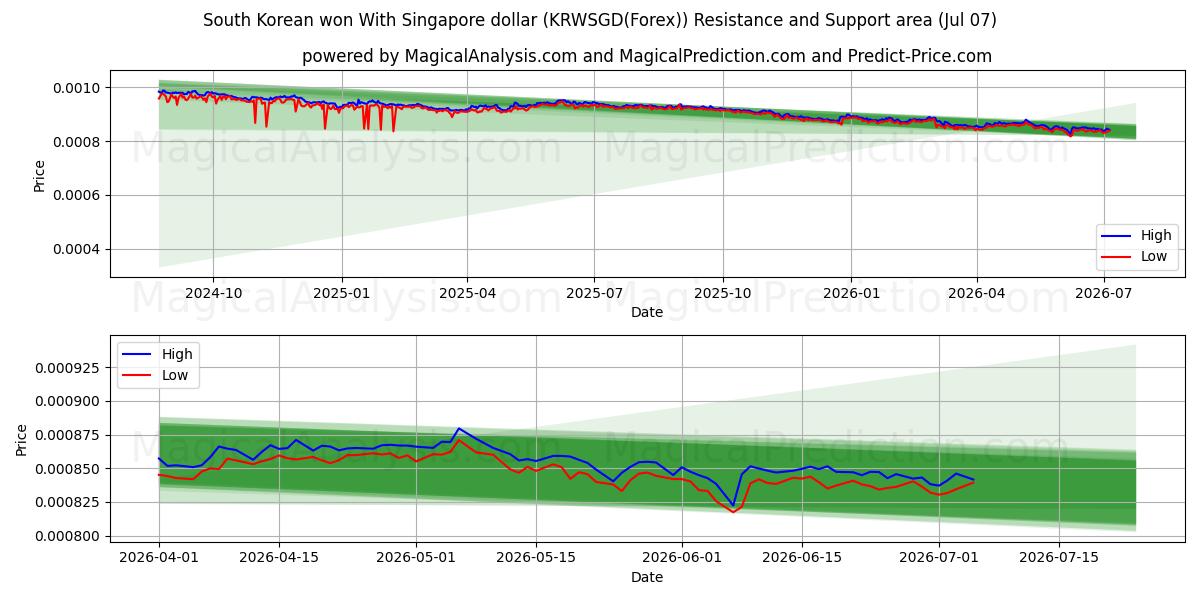This screenshot has width=1200, height=600.
Task: Click the 2025-01 x-axis tick label
Action: pyautogui.click(x=342, y=294)
